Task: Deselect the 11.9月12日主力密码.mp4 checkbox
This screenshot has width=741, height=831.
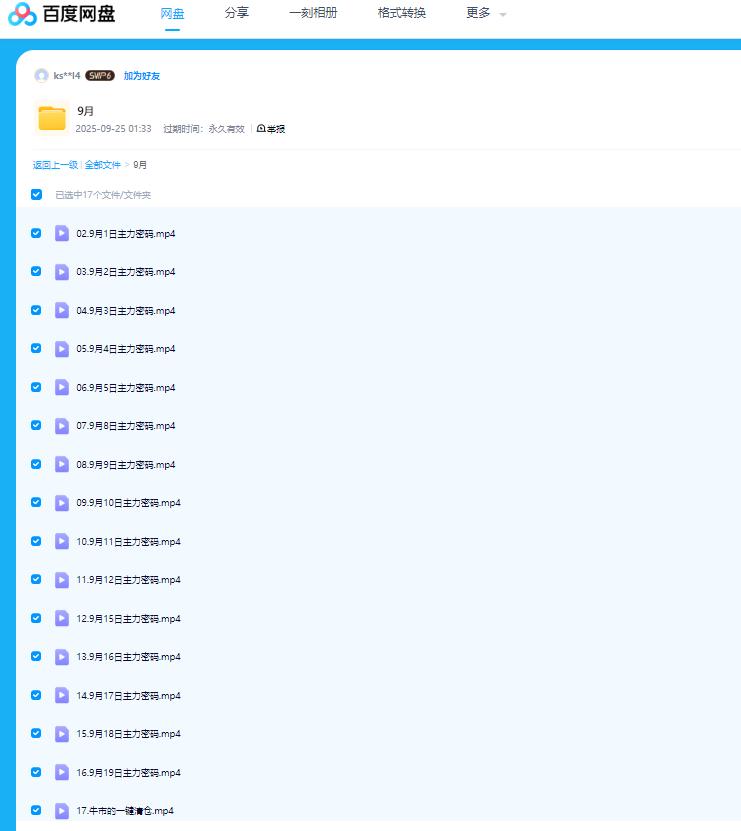Action: coord(36,580)
